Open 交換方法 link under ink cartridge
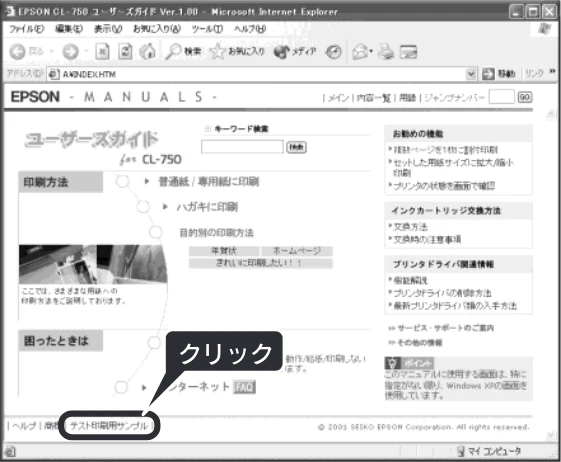 click(410, 227)
